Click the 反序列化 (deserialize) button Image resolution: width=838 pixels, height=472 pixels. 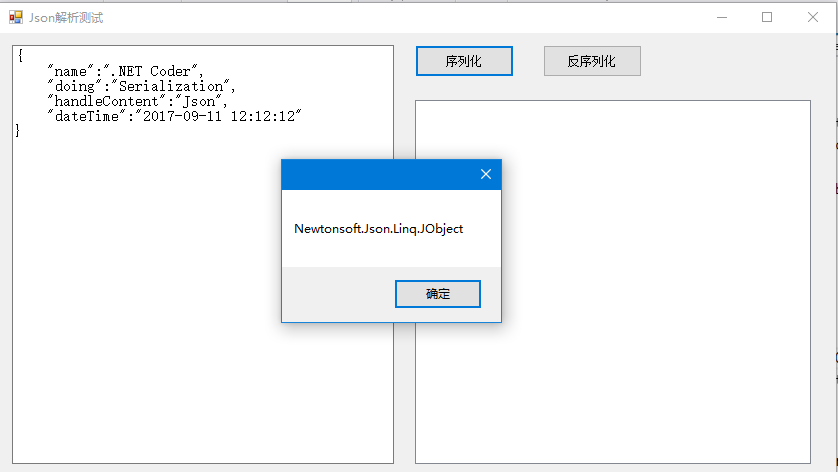[592, 61]
